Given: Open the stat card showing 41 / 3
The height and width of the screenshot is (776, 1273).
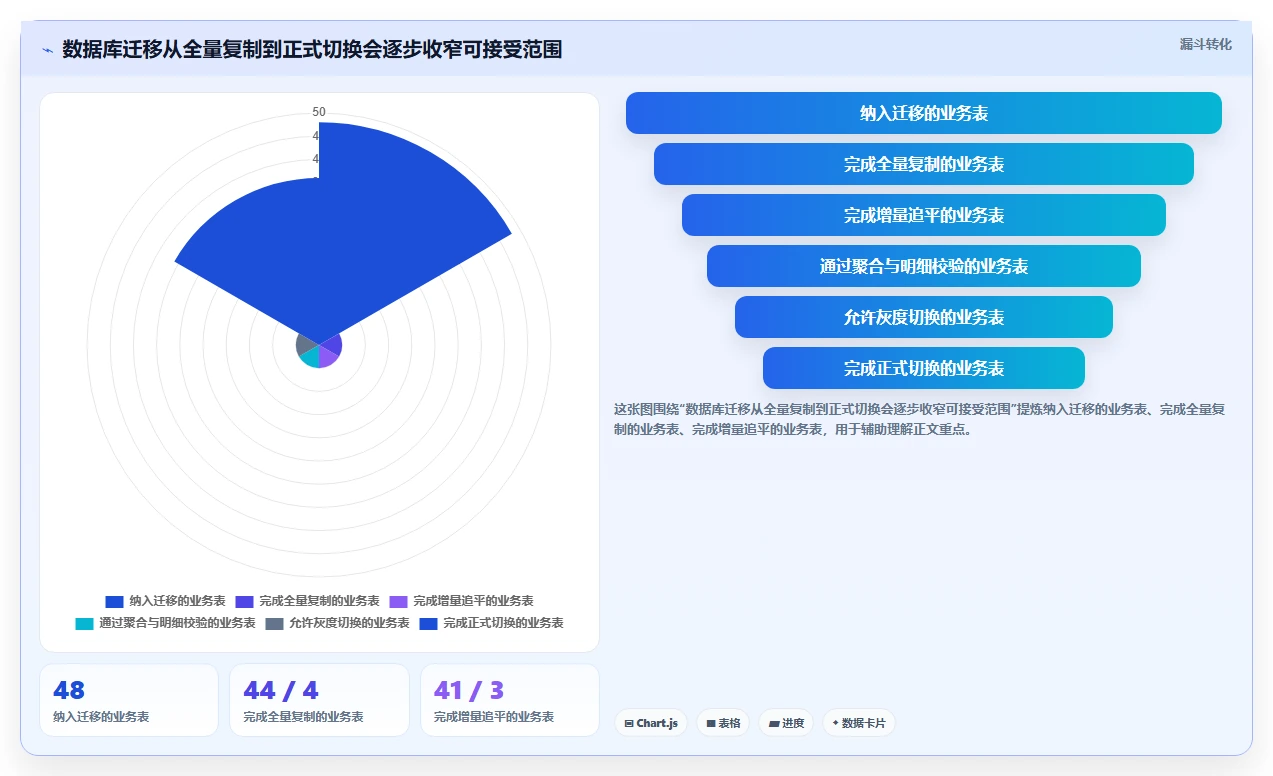Looking at the screenshot, I should [x=510, y=700].
